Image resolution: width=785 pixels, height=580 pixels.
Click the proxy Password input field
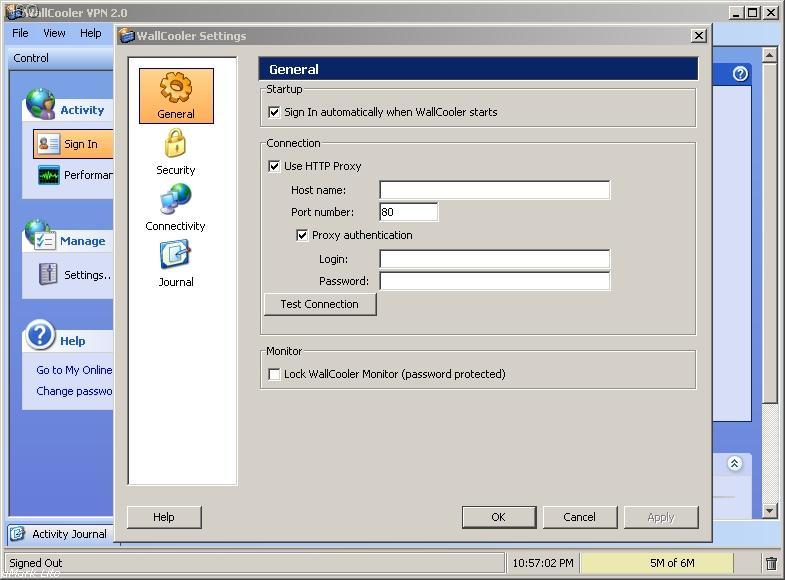[495, 281]
